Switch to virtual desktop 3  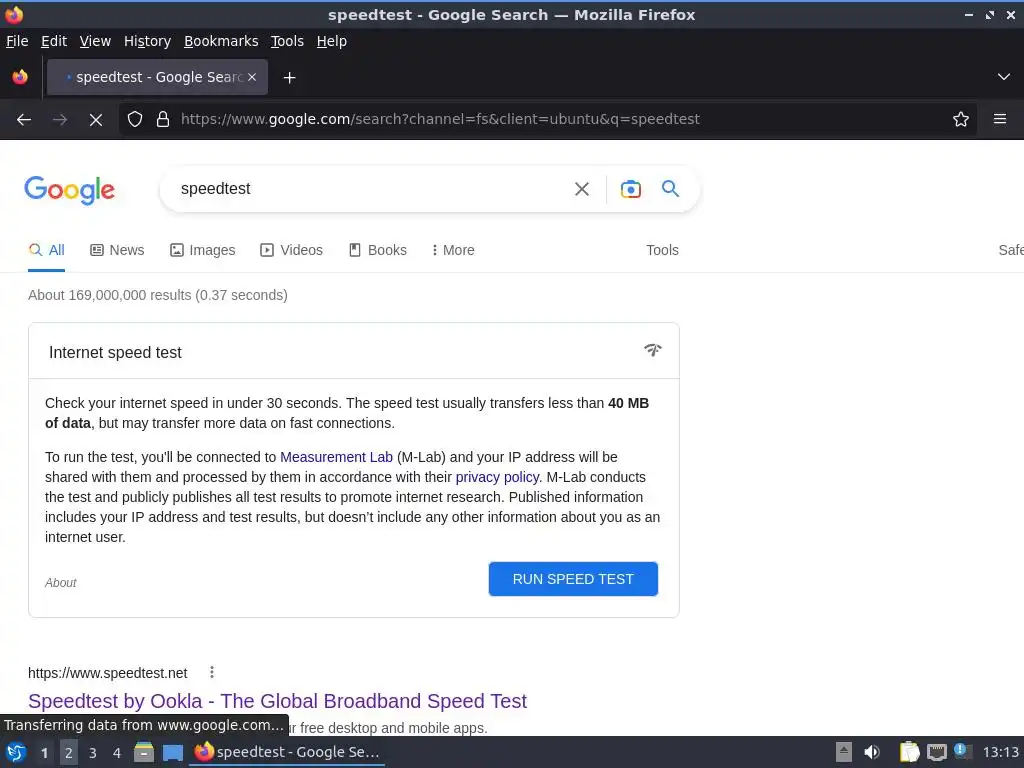pyautogui.click(x=93, y=753)
